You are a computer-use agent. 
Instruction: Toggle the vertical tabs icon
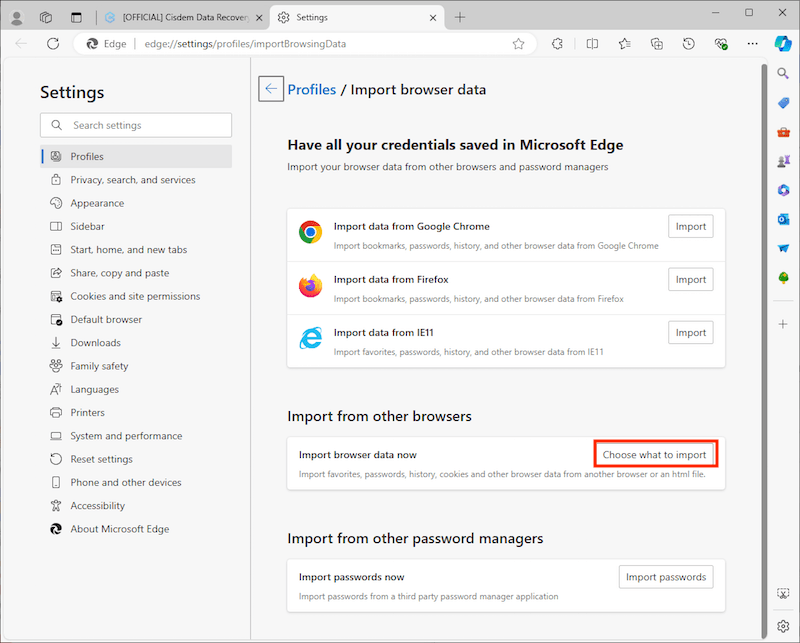tap(76, 17)
